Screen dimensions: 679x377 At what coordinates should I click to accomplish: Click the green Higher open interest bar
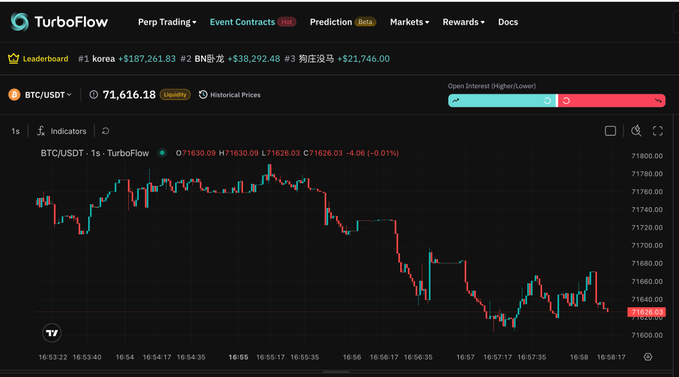pyautogui.click(x=501, y=101)
